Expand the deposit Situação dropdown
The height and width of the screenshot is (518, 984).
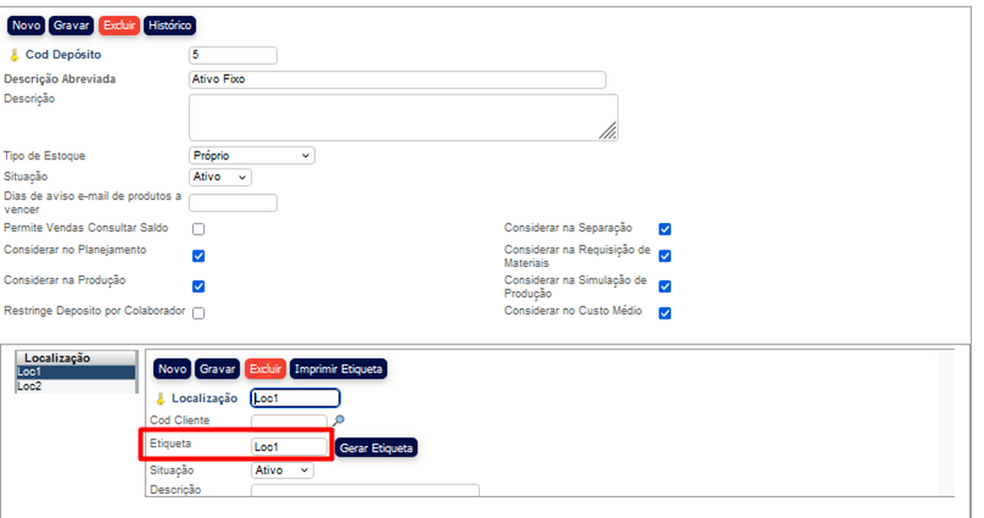click(220, 177)
